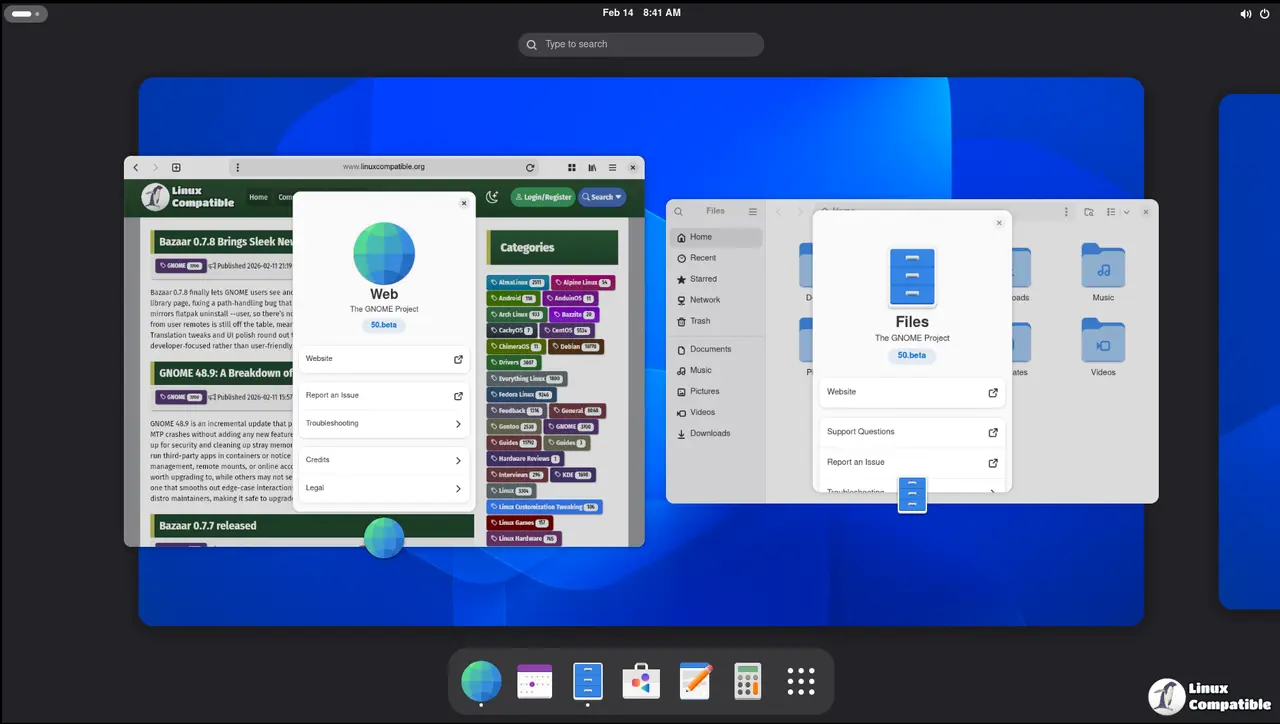Toggle dark mode moon icon on website
The height and width of the screenshot is (724, 1280).
pos(492,197)
